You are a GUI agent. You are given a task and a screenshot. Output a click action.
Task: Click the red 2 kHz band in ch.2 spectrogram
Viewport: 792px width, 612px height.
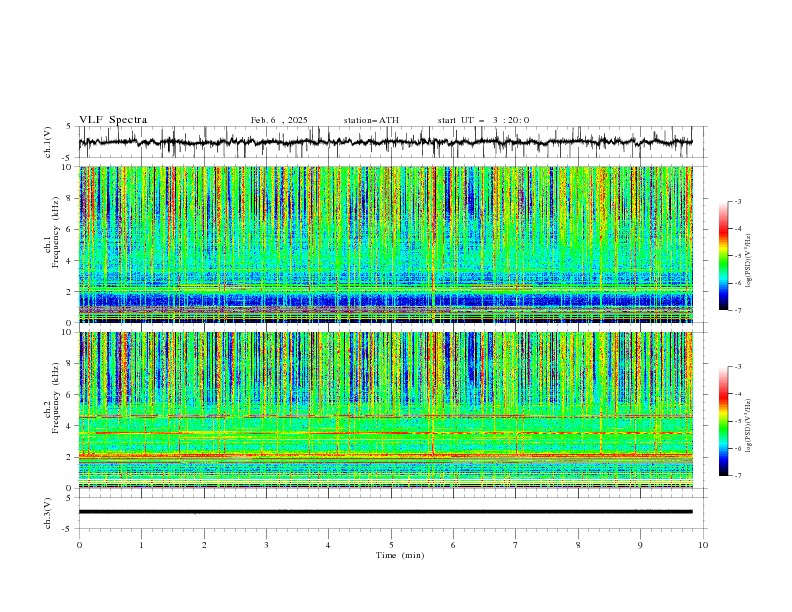(386, 456)
